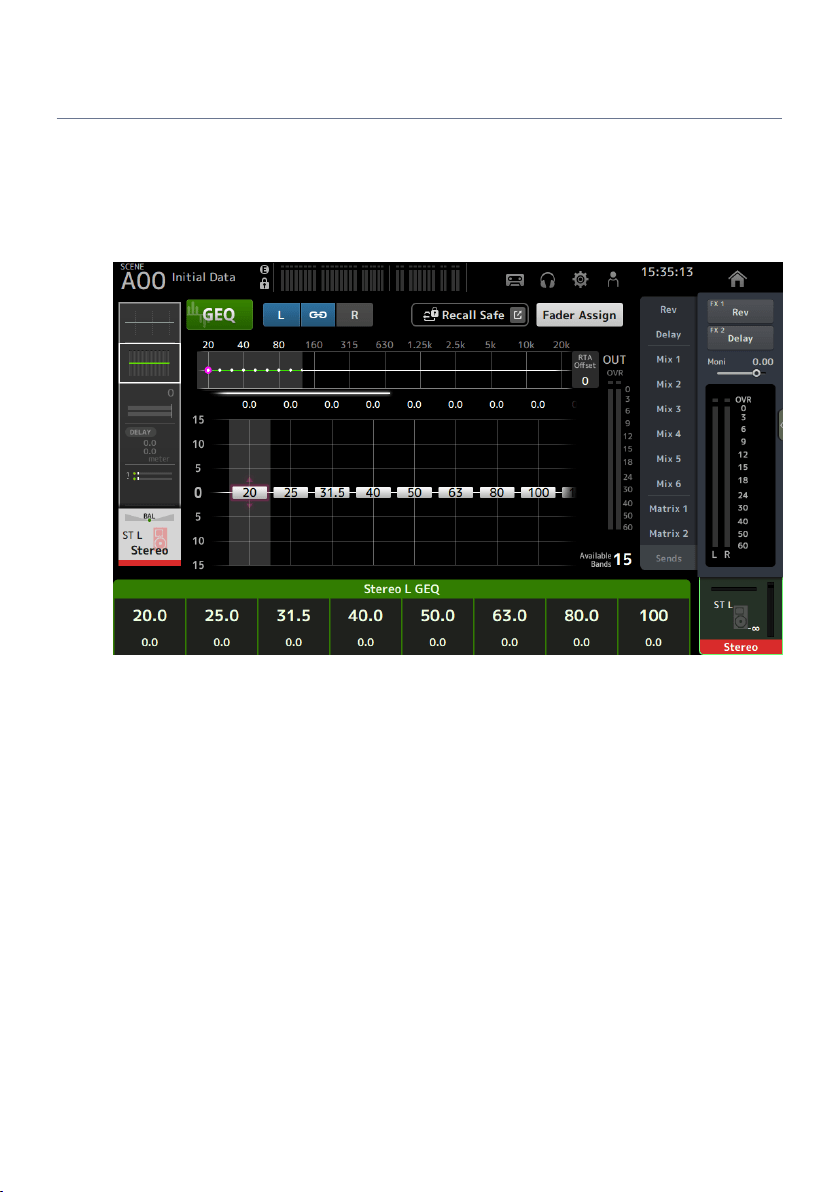Open the setup gear icon

[580, 279]
